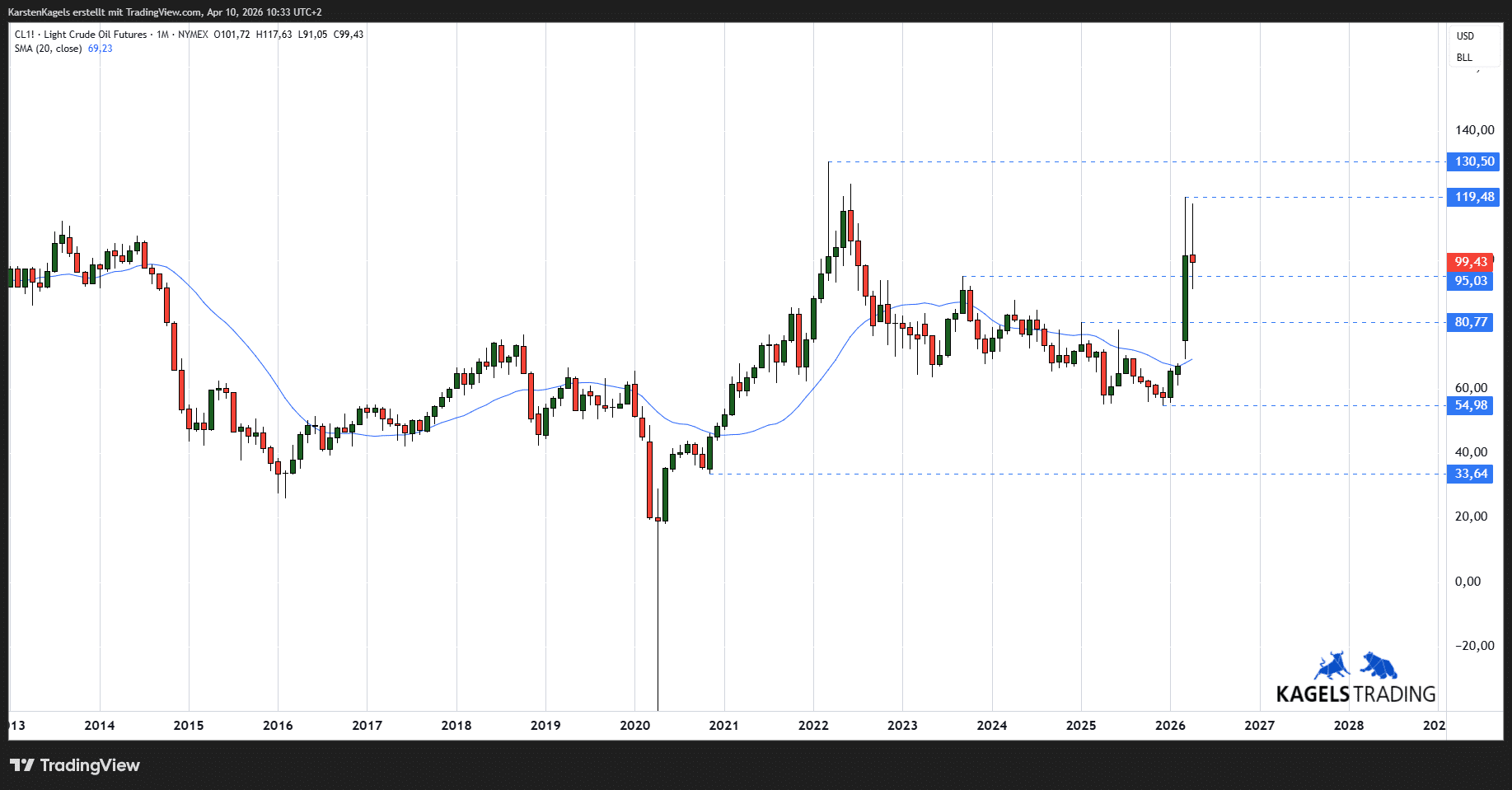Select the 80,77 price level label
1512x790 pixels.
tap(1471, 322)
